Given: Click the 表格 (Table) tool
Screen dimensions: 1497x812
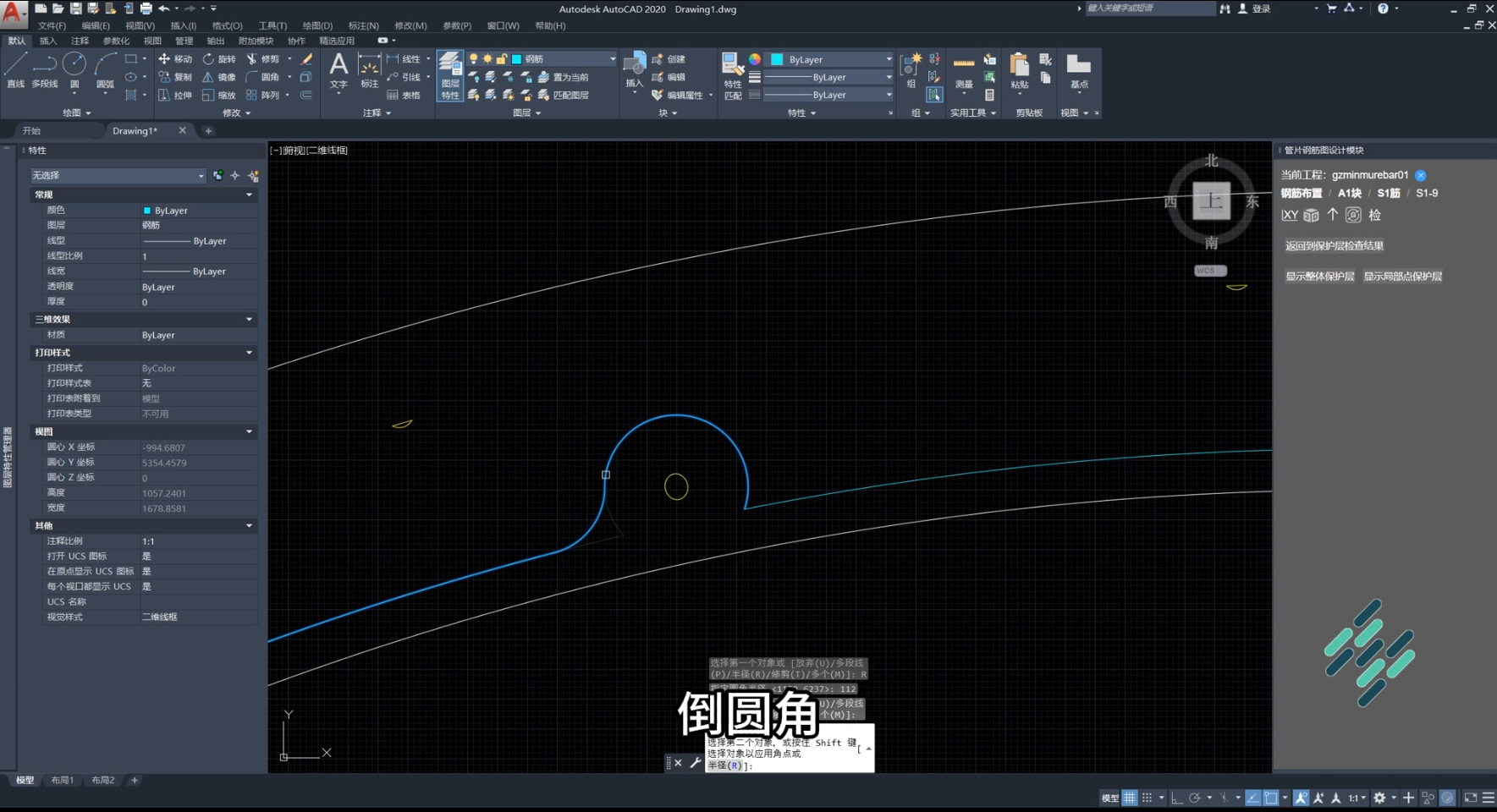Looking at the screenshot, I should click(x=404, y=96).
